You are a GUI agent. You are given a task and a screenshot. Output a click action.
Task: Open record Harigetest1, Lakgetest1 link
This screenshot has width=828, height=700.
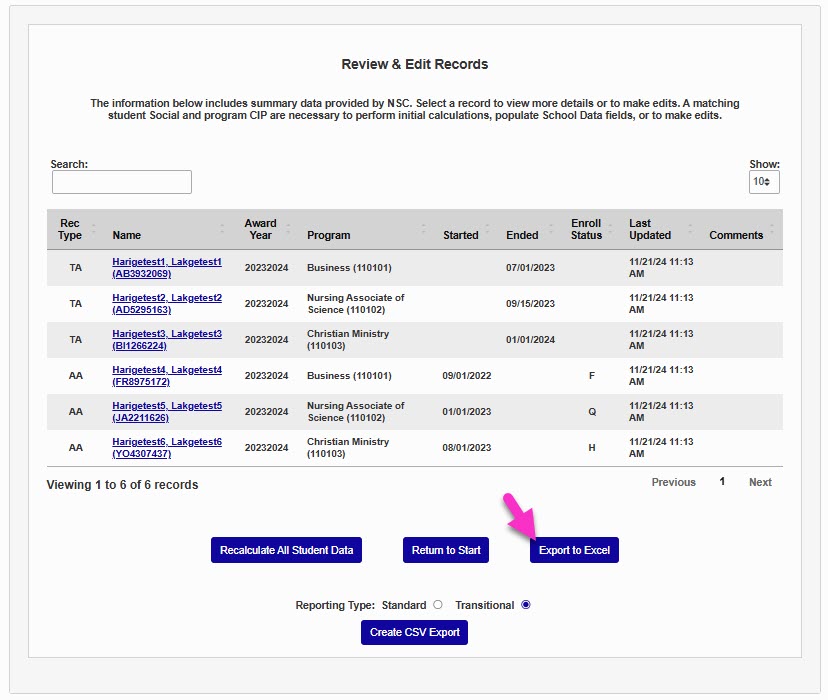click(167, 262)
